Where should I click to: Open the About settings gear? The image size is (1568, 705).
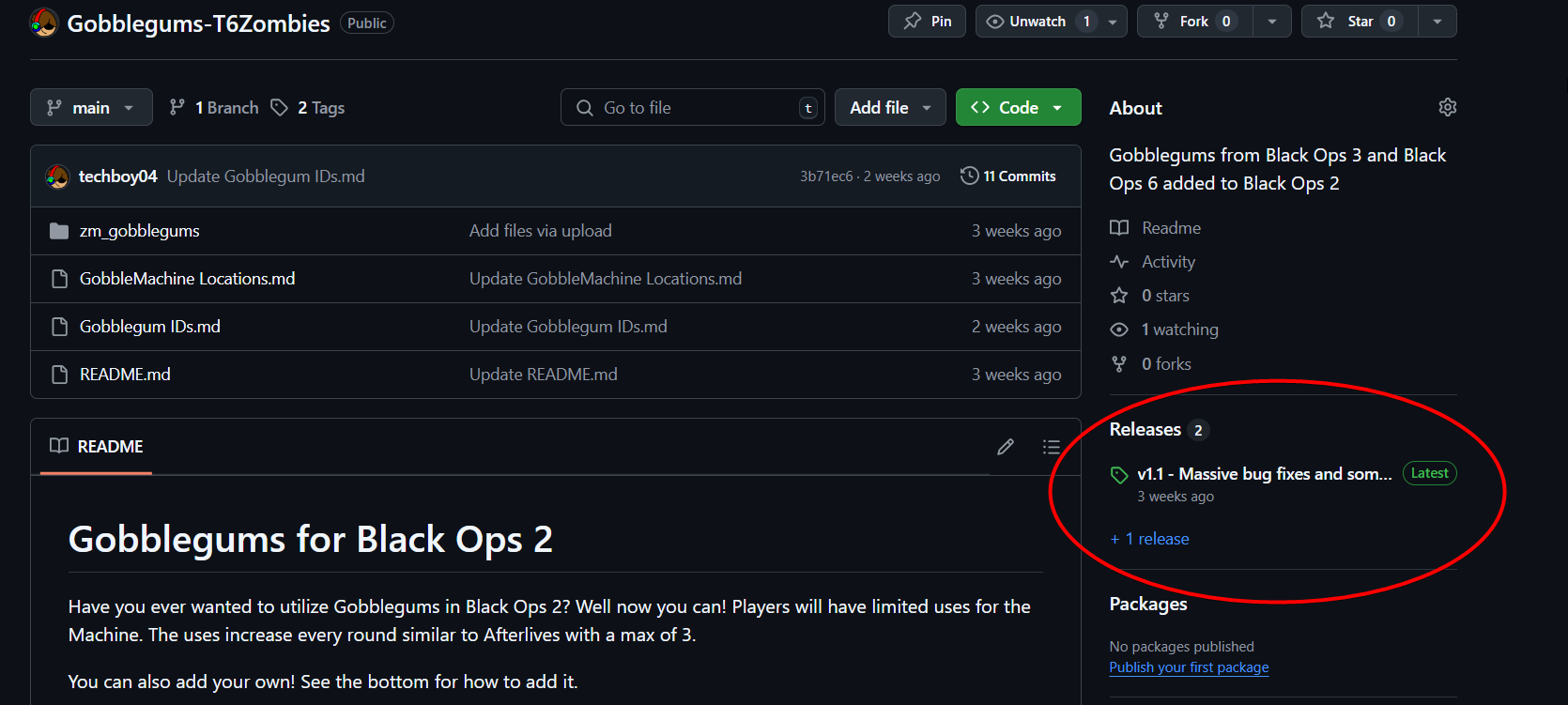(x=1448, y=108)
